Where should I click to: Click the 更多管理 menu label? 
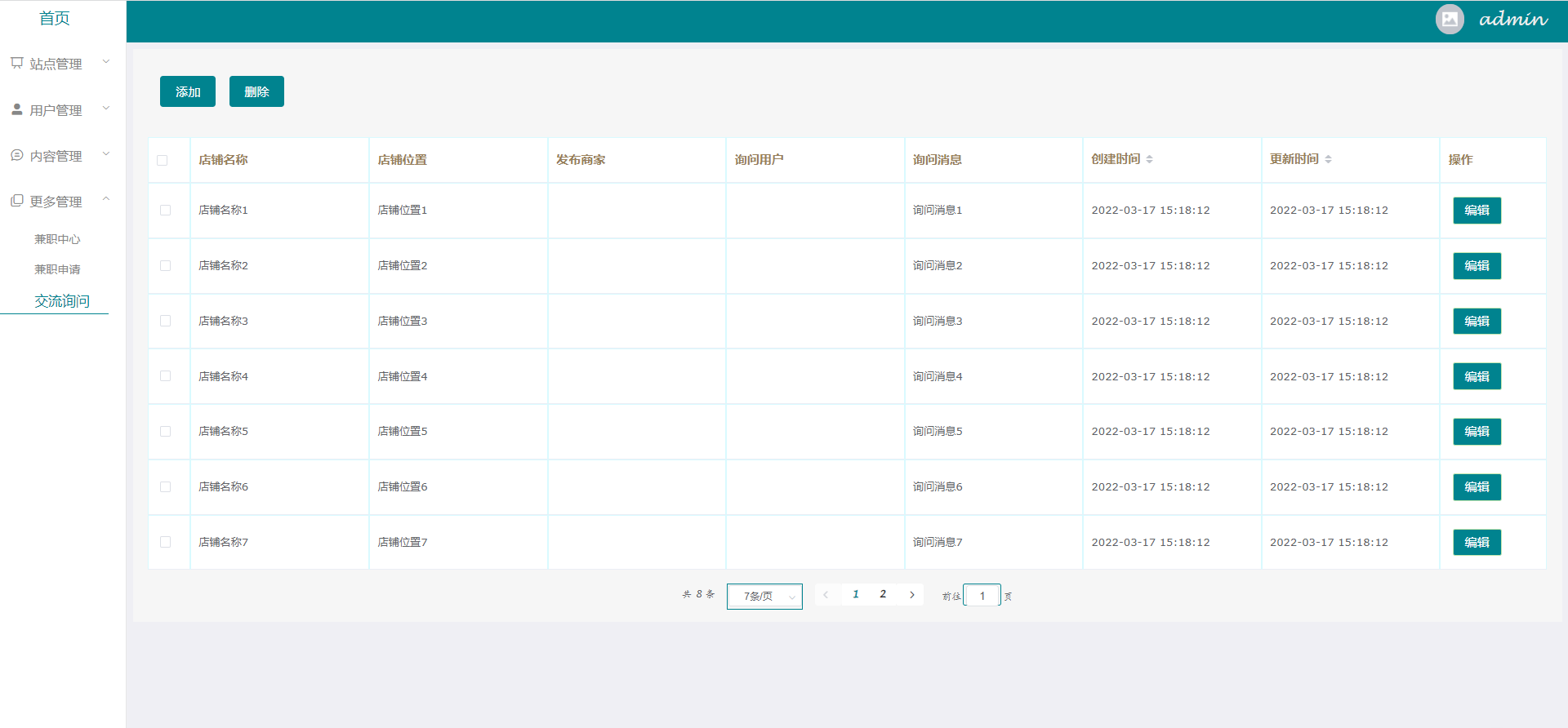click(56, 202)
